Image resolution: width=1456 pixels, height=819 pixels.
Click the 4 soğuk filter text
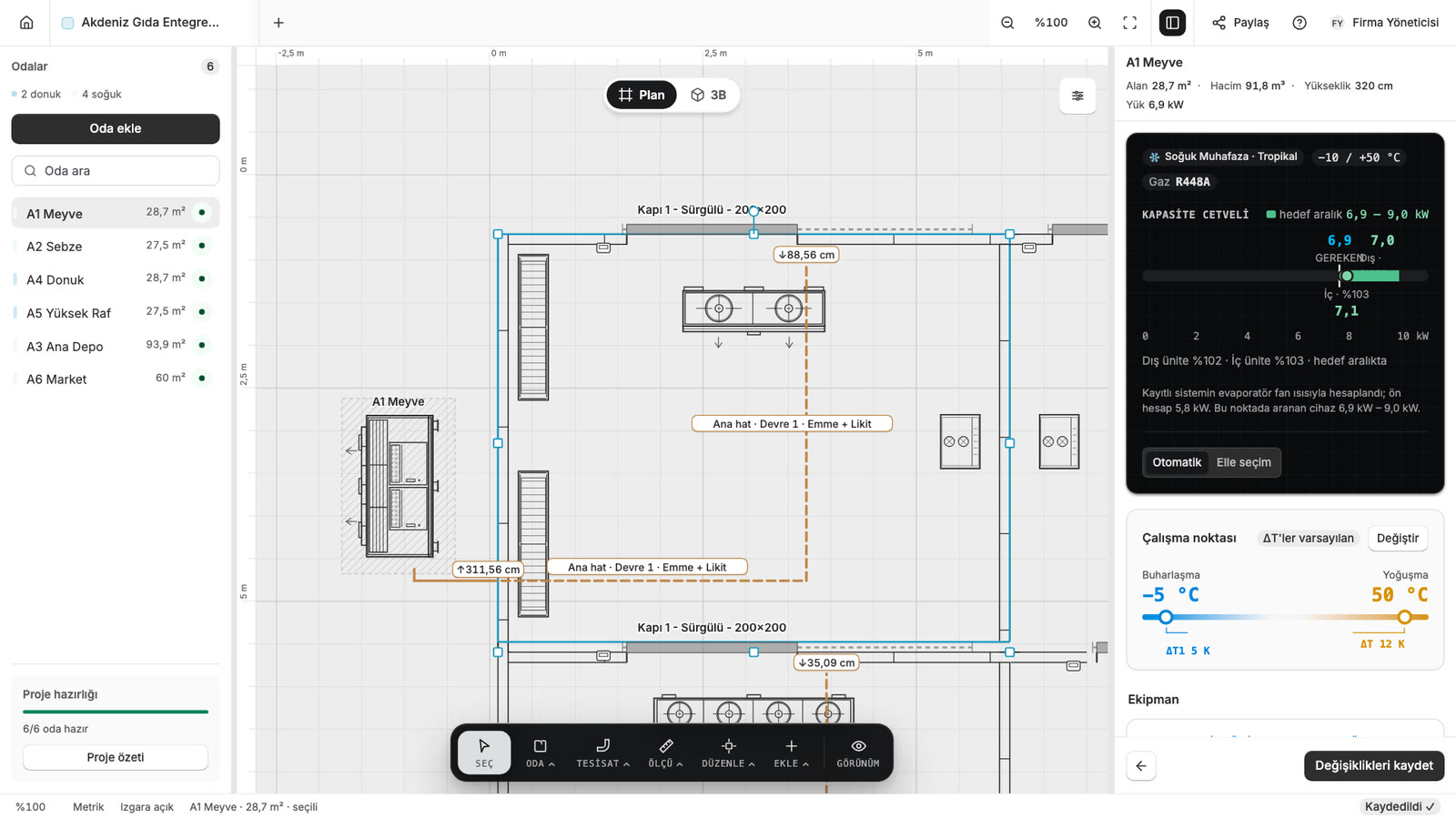click(x=102, y=94)
